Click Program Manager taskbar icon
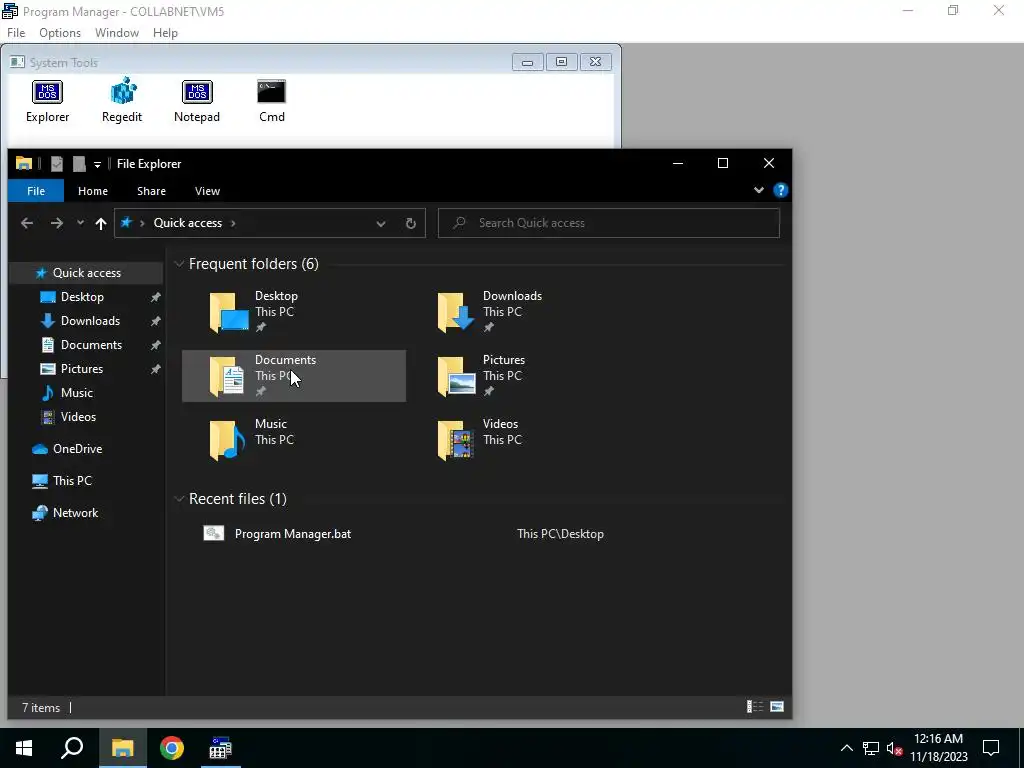The height and width of the screenshot is (768, 1024). coord(220,748)
